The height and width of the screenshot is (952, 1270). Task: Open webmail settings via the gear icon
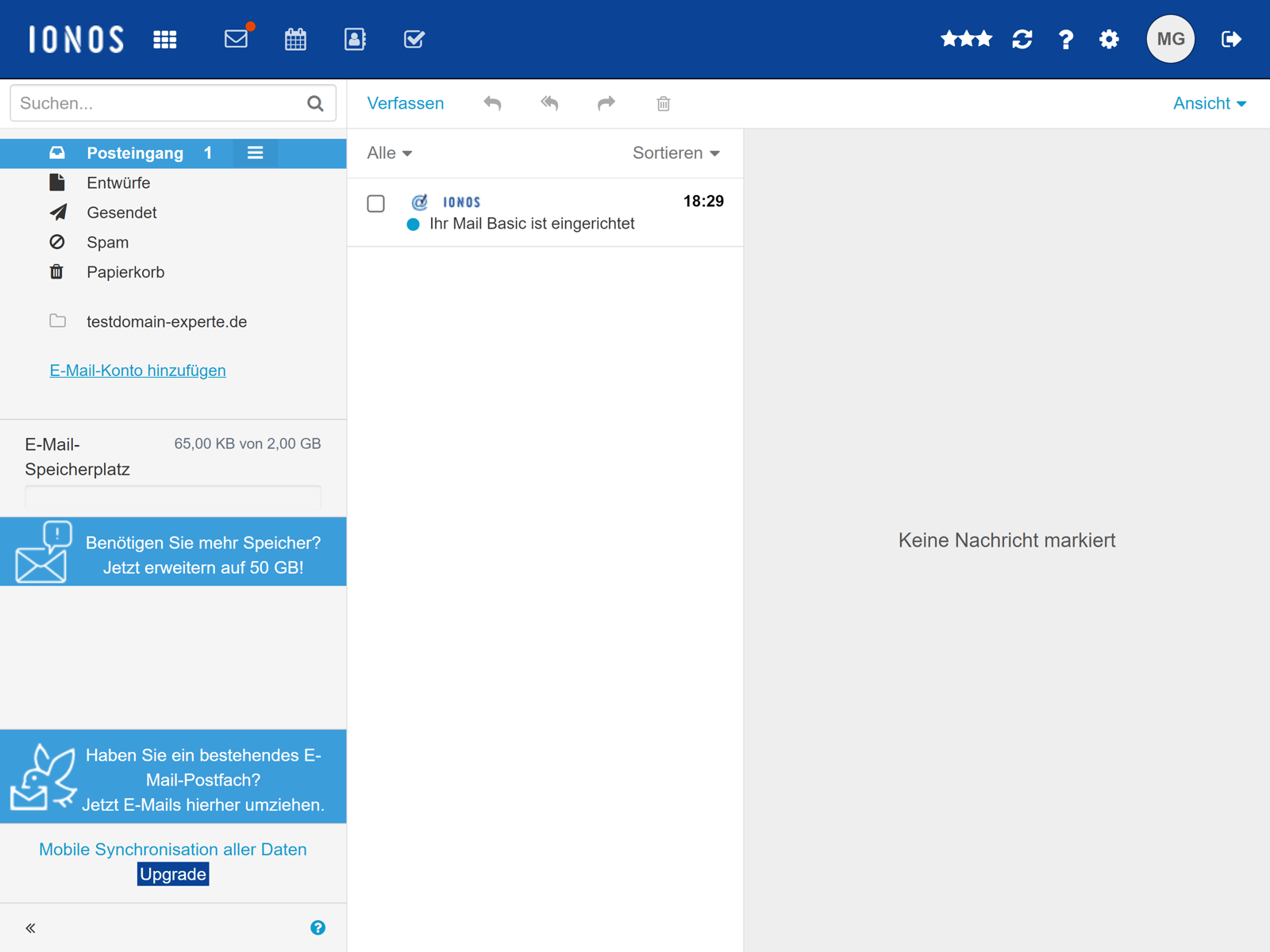1109,39
